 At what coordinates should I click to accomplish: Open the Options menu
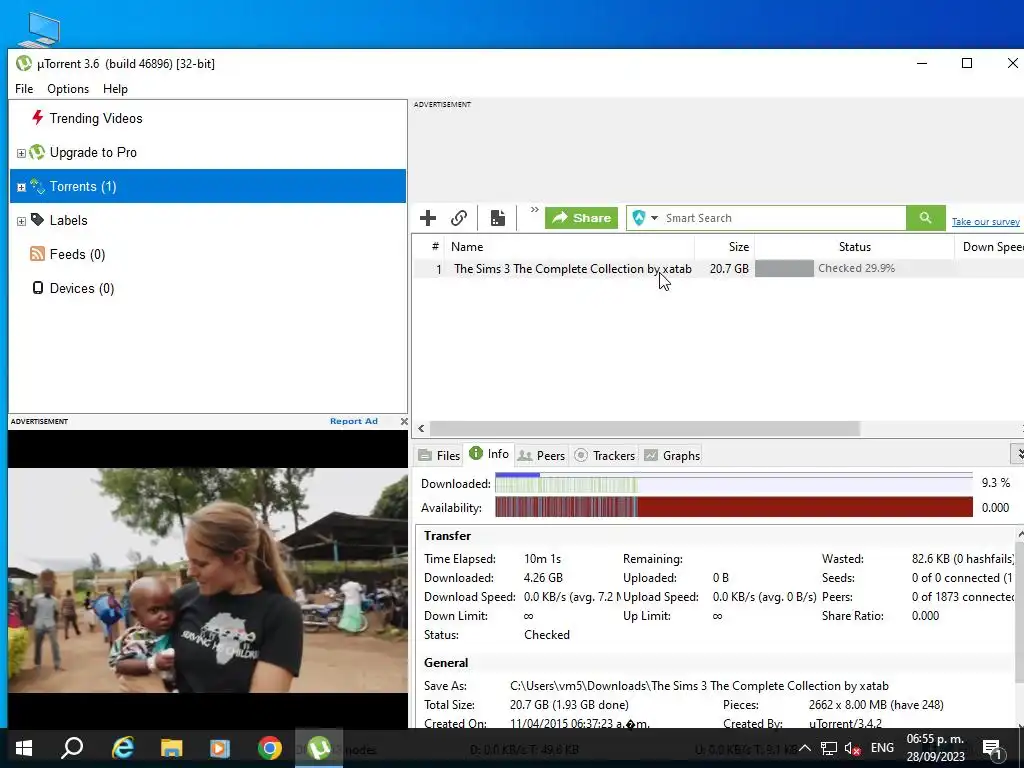coord(68,89)
